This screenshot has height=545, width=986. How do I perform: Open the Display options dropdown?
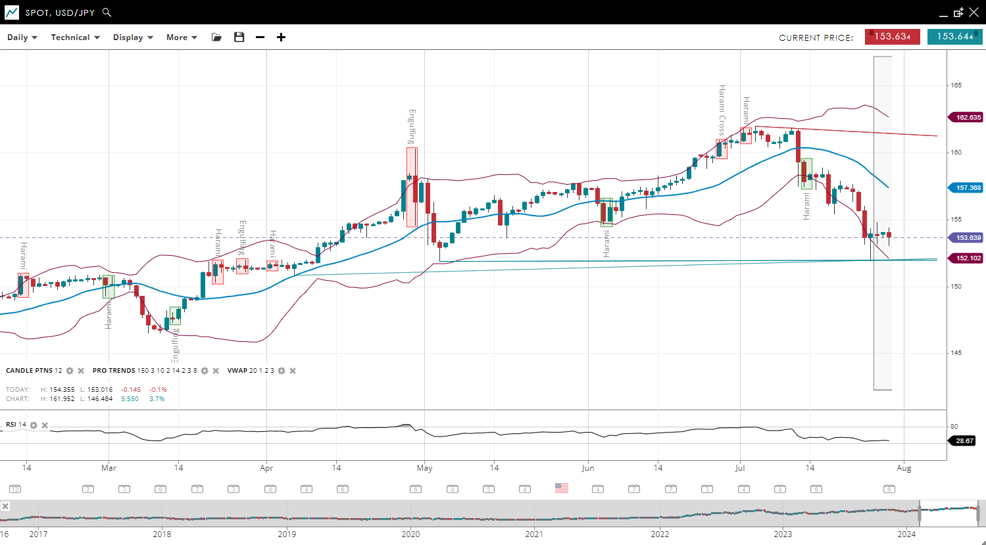132,37
